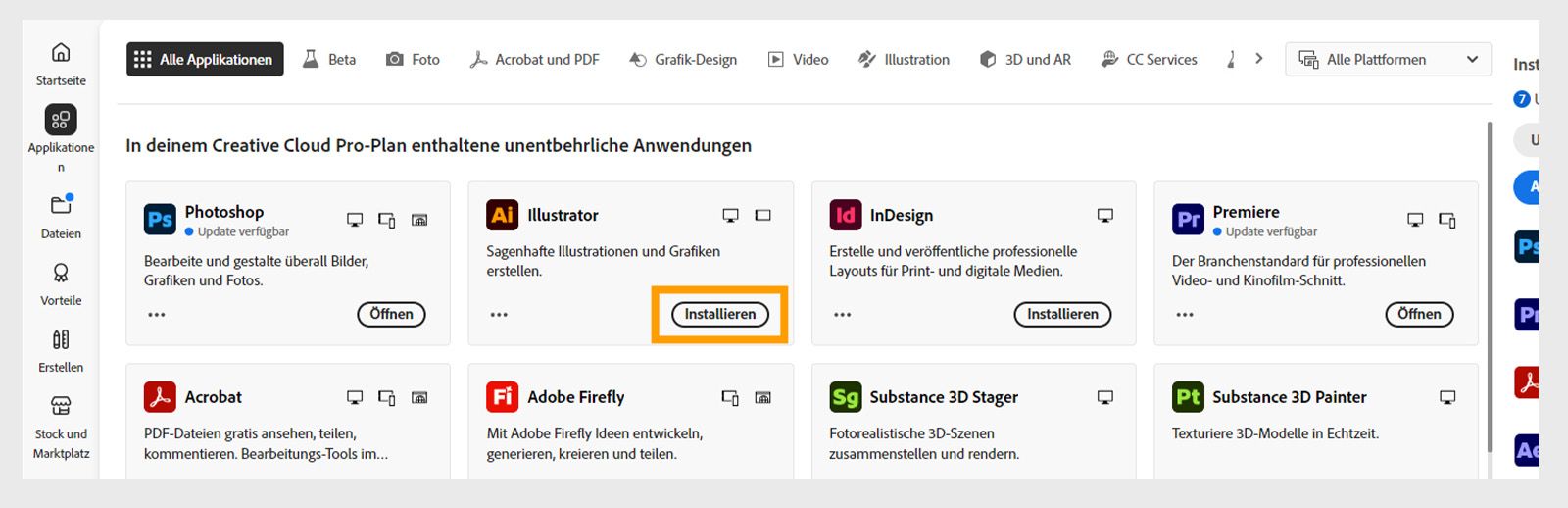Click the Photoshop Ps app icon
This screenshot has width=1568, height=508.
(x=160, y=219)
